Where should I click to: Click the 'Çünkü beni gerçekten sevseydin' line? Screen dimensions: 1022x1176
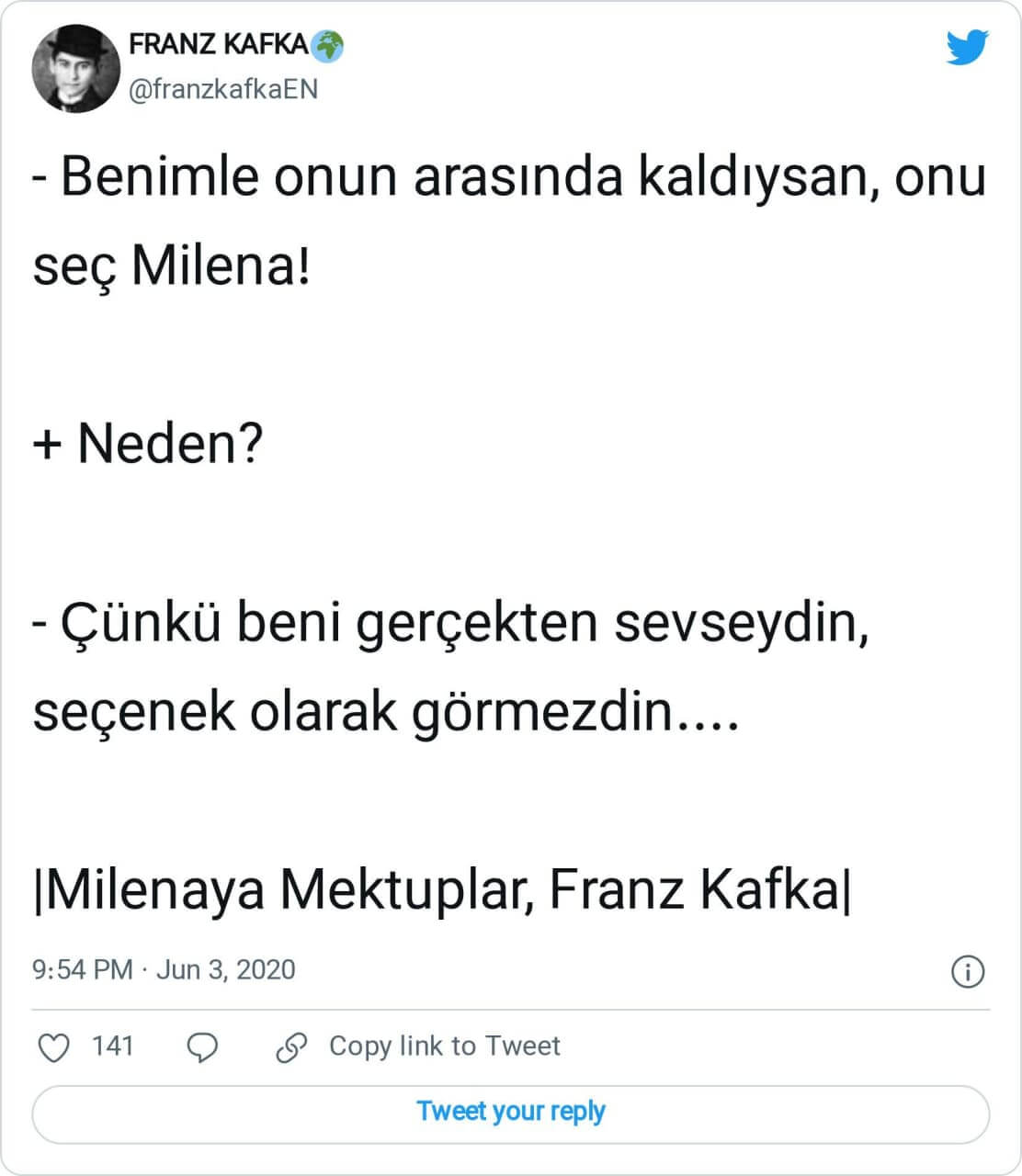pyautogui.click(x=451, y=623)
